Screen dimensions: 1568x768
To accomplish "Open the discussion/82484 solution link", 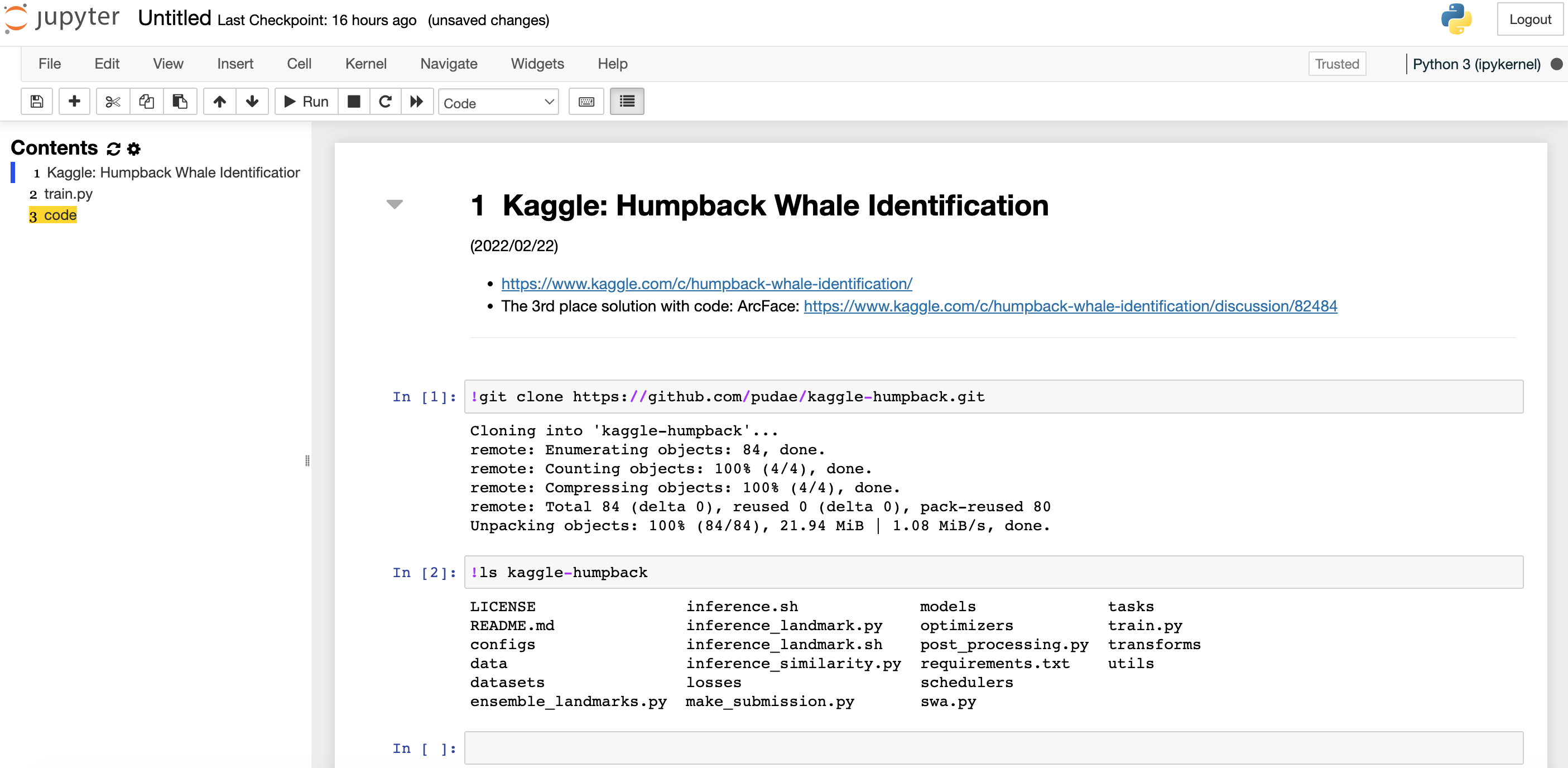I will click(x=1071, y=306).
